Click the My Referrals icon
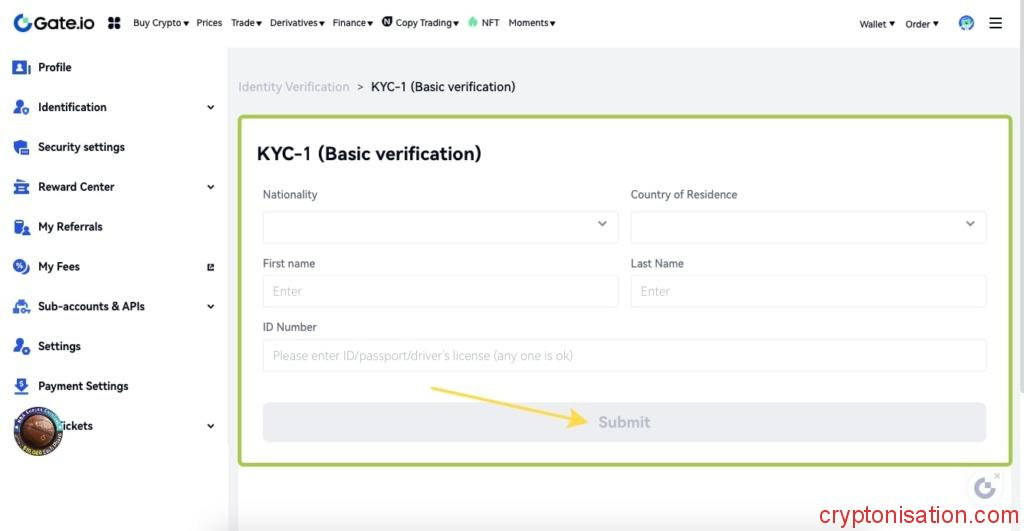This screenshot has width=1024, height=531. (x=21, y=227)
